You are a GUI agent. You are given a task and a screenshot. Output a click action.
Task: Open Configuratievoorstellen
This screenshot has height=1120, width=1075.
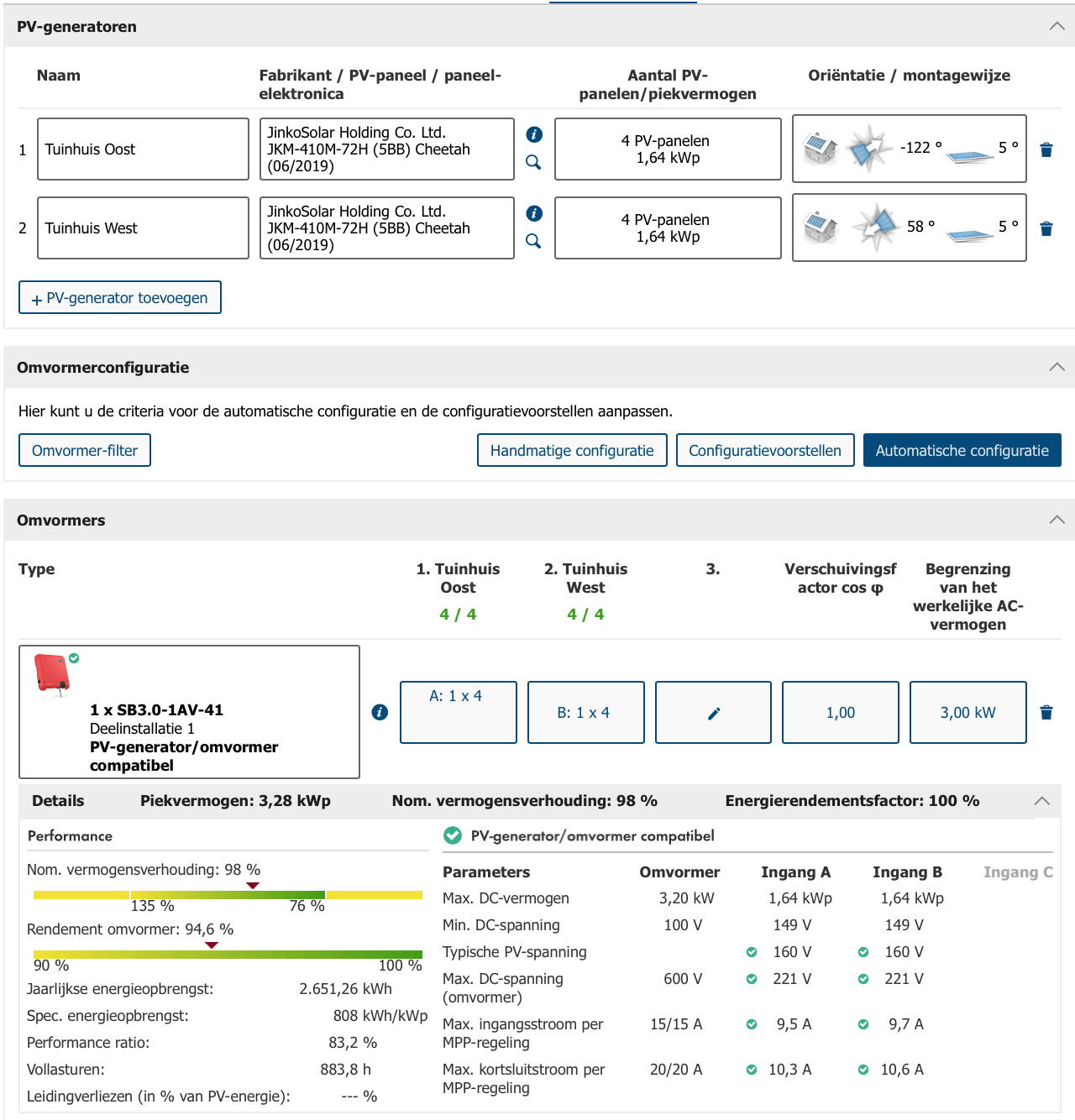(x=765, y=450)
